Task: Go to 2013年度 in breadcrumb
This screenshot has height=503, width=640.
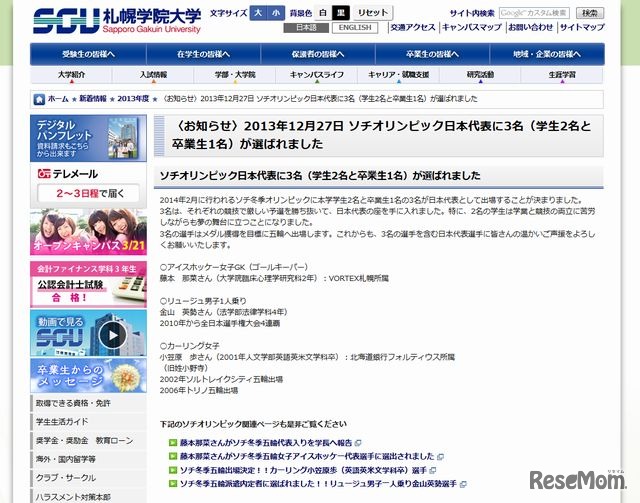Action: click(133, 99)
